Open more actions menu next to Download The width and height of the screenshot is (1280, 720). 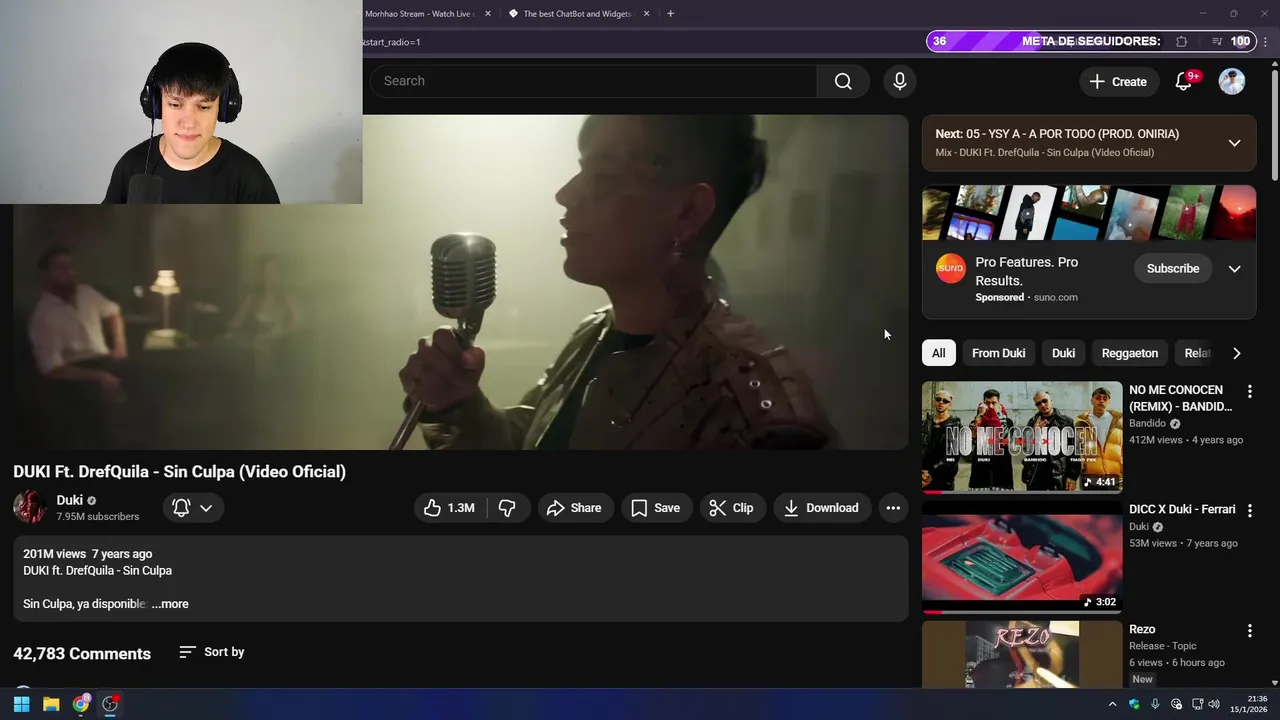[x=893, y=508]
